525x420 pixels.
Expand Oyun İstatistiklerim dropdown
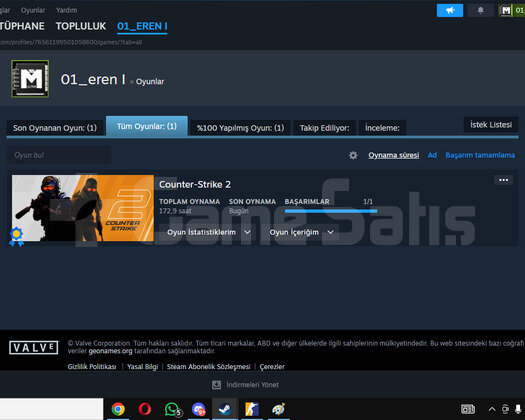click(209, 232)
